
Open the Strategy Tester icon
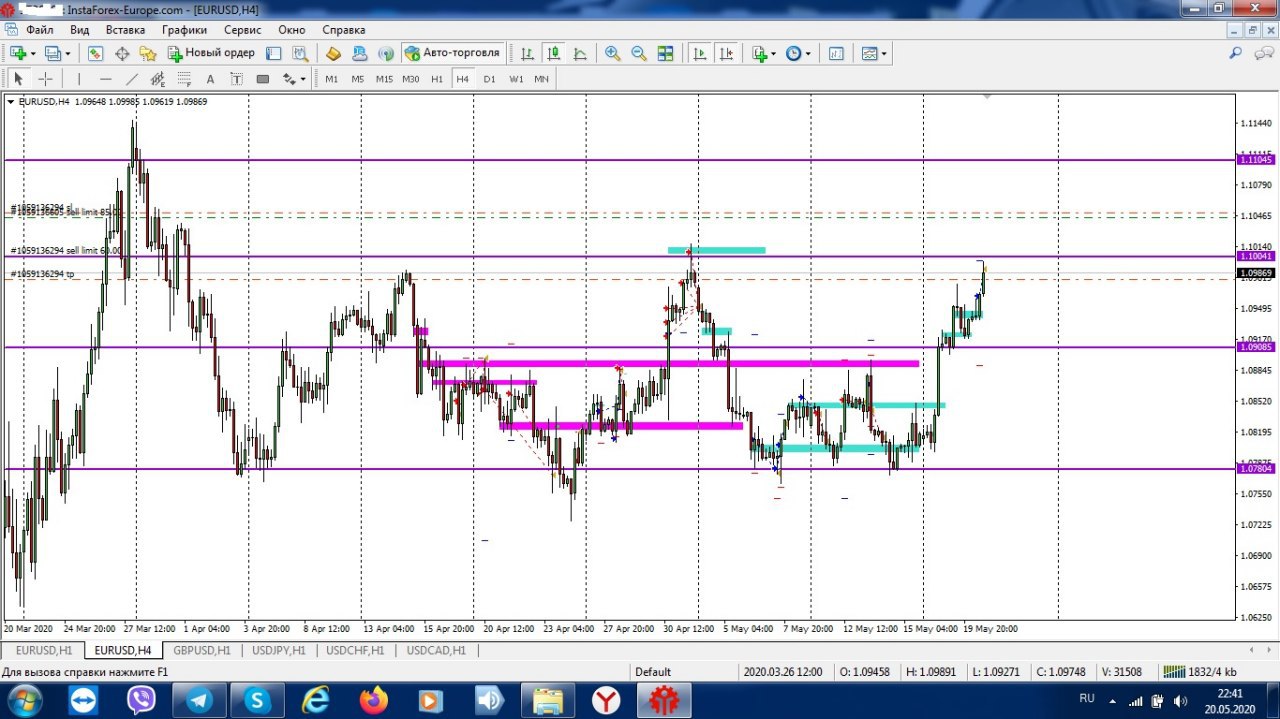[299, 53]
